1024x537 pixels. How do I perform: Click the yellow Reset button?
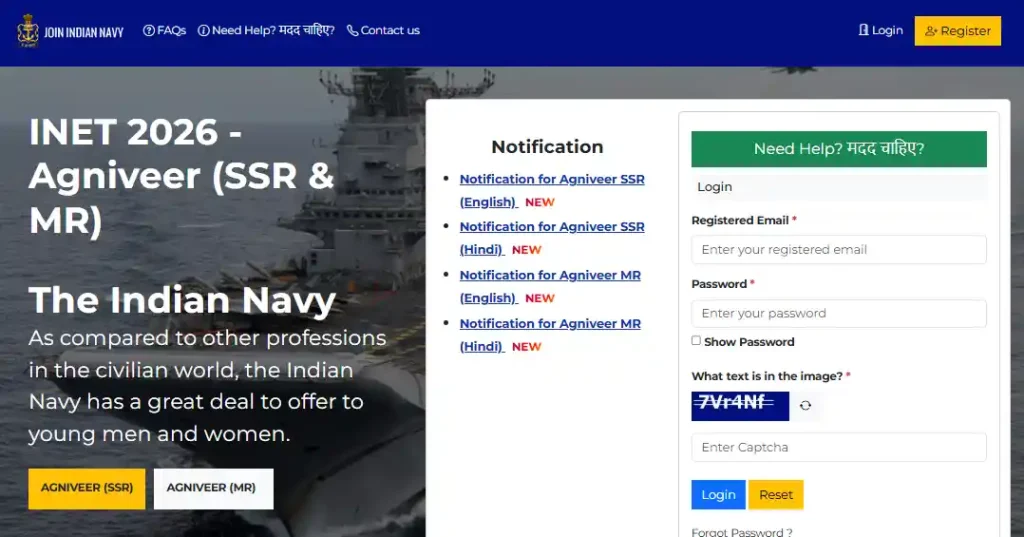(x=776, y=495)
